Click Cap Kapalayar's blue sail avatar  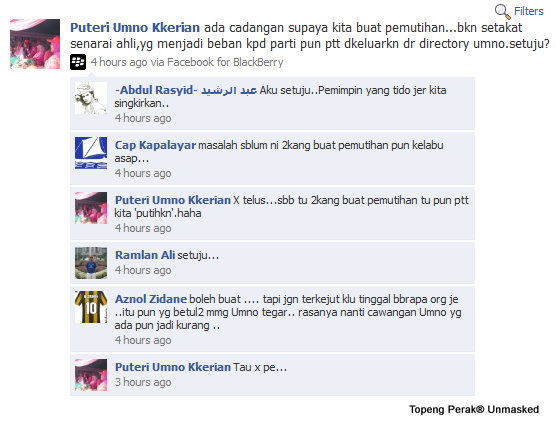pos(91,153)
